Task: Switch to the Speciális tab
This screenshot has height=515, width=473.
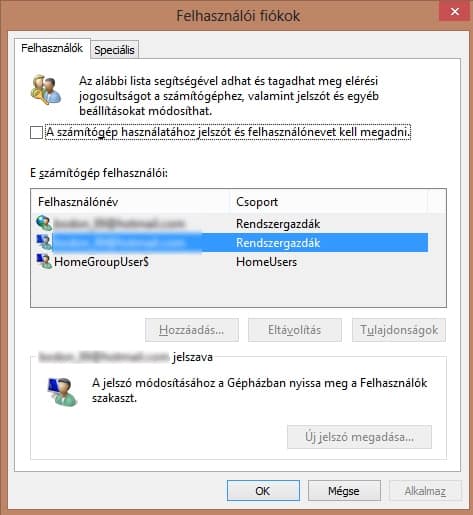Action: [114, 50]
